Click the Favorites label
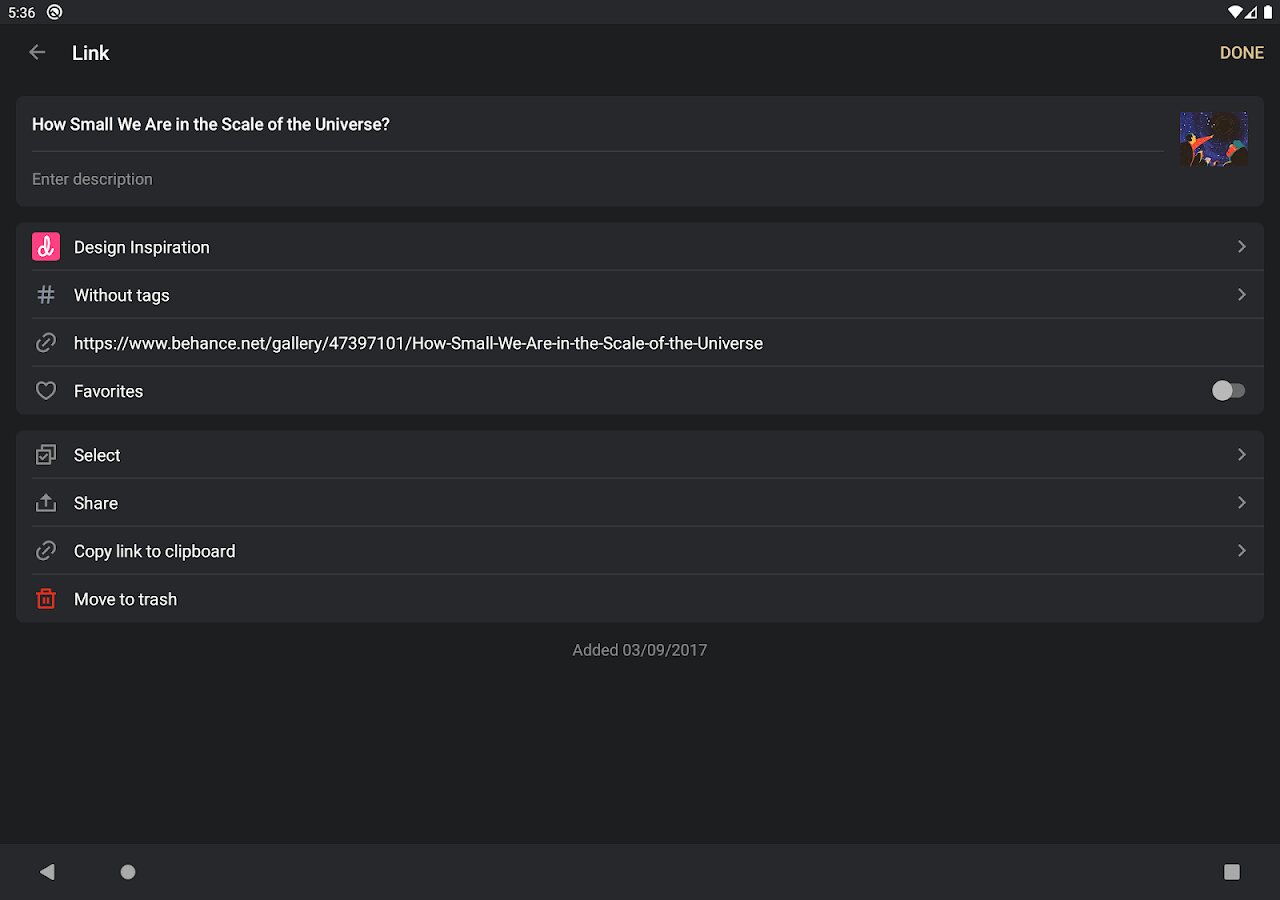 click(108, 391)
